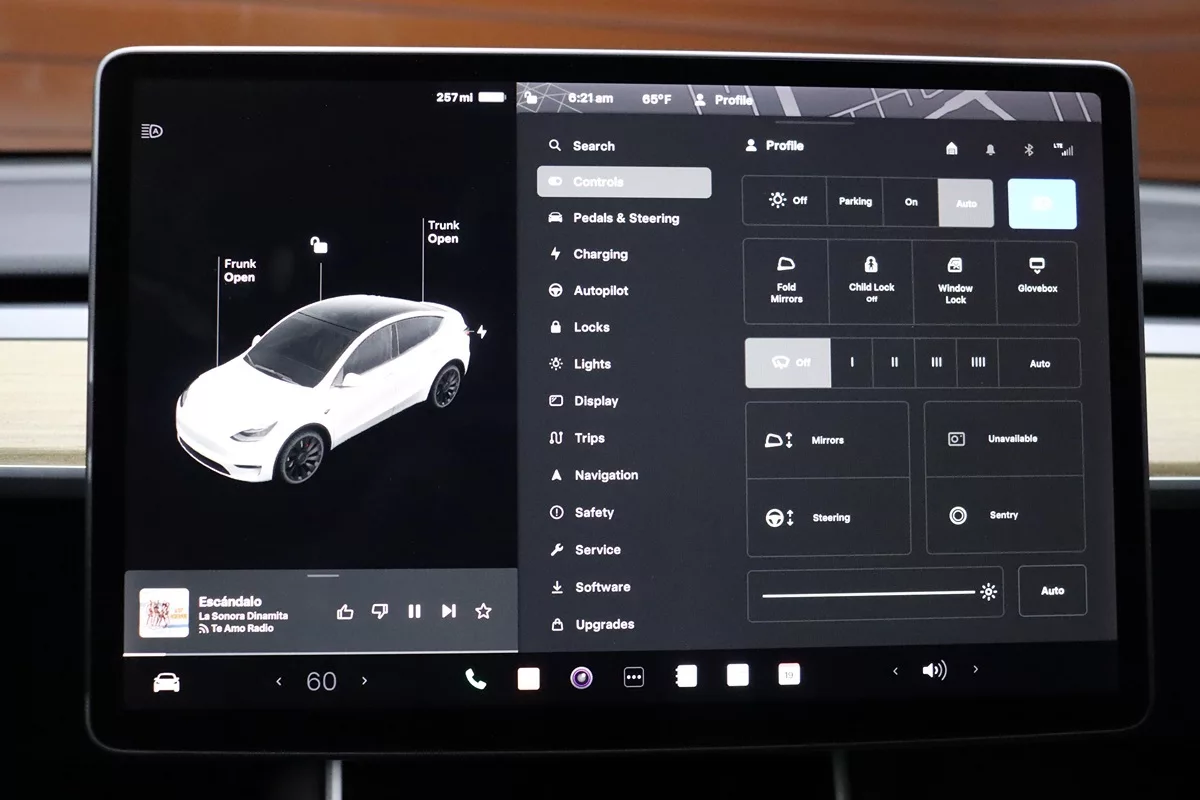The height and width of the screenshot is (800, 1200).
Task: Unlock the car using the padlock icon
Action: coord(319,245)
